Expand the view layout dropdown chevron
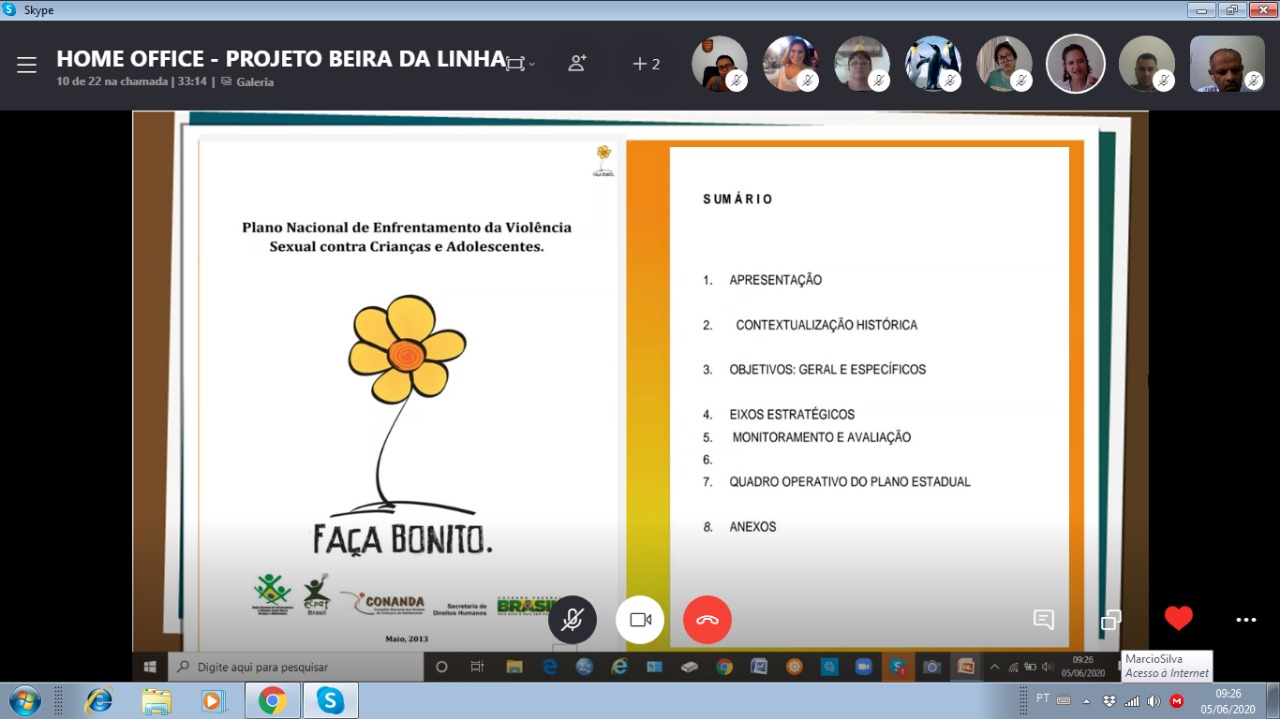The width and height of the screenshot is (1280, 719). (x=532, y=64)
